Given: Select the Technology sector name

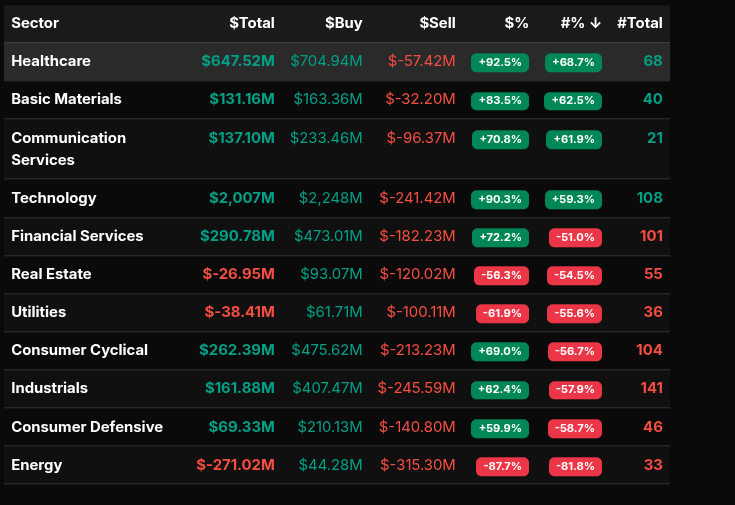Looking at the screenshot, I should click(54, 198).
